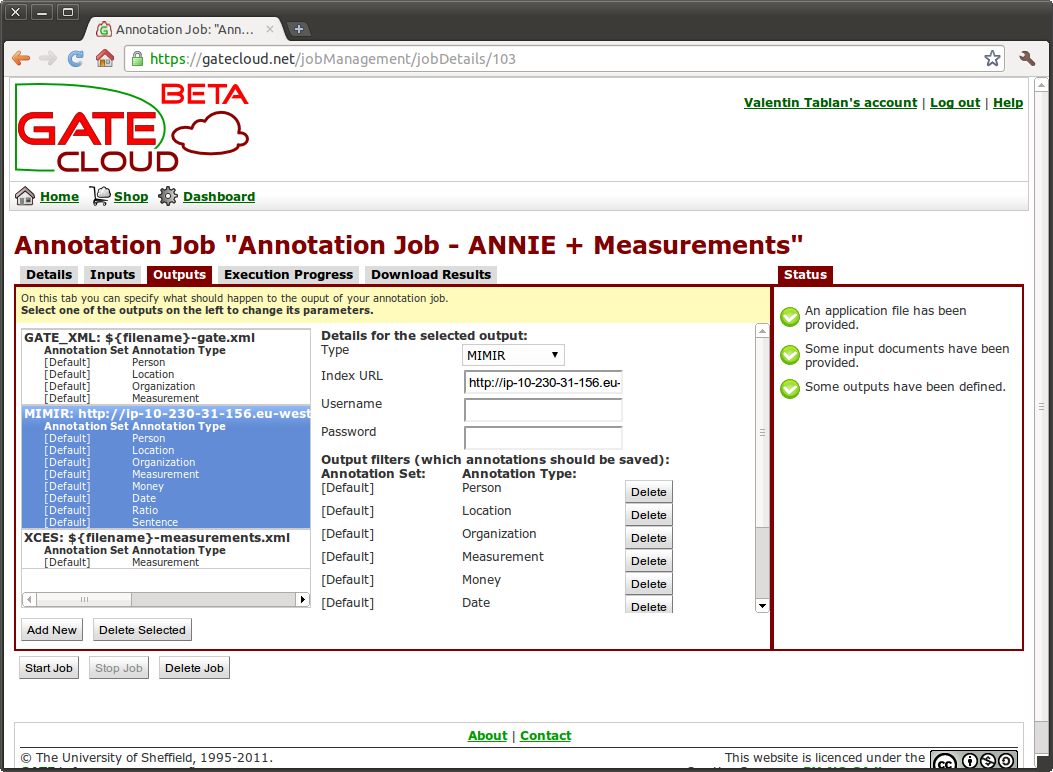Click the output details vertical scrollbar thumb
The height and width of the screenshot is (772, 1053).
pyautogui.click(x=762, y=433)
